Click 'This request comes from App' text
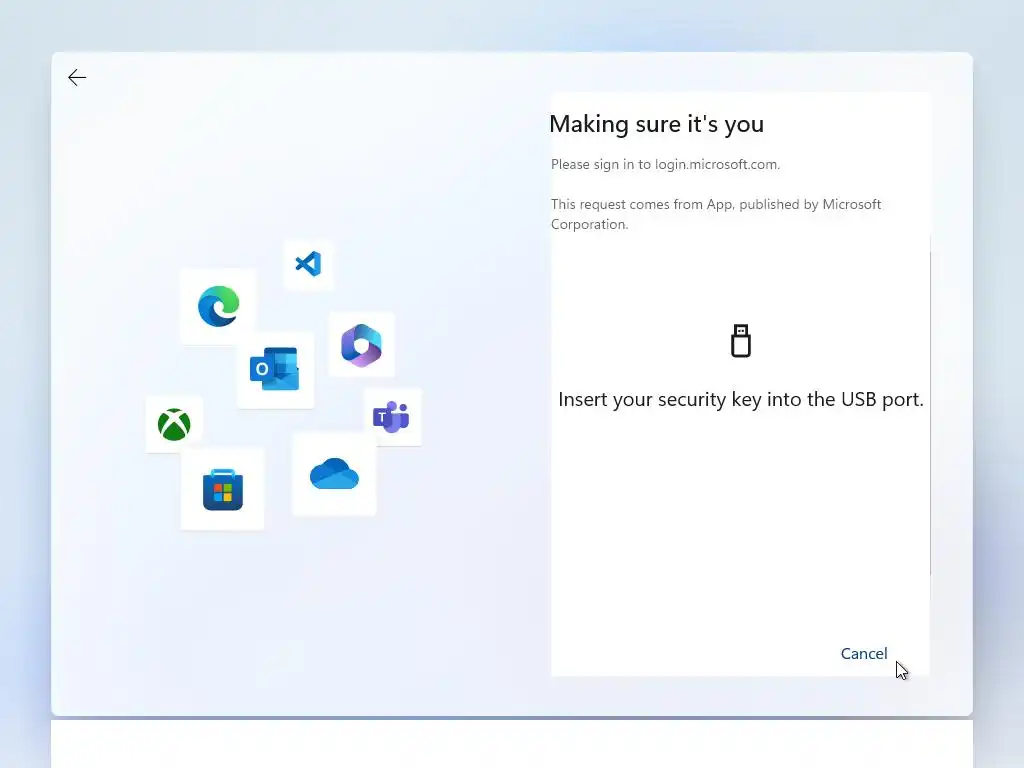Viewport: 1024px width, 768px height. (x=642, y=204)
